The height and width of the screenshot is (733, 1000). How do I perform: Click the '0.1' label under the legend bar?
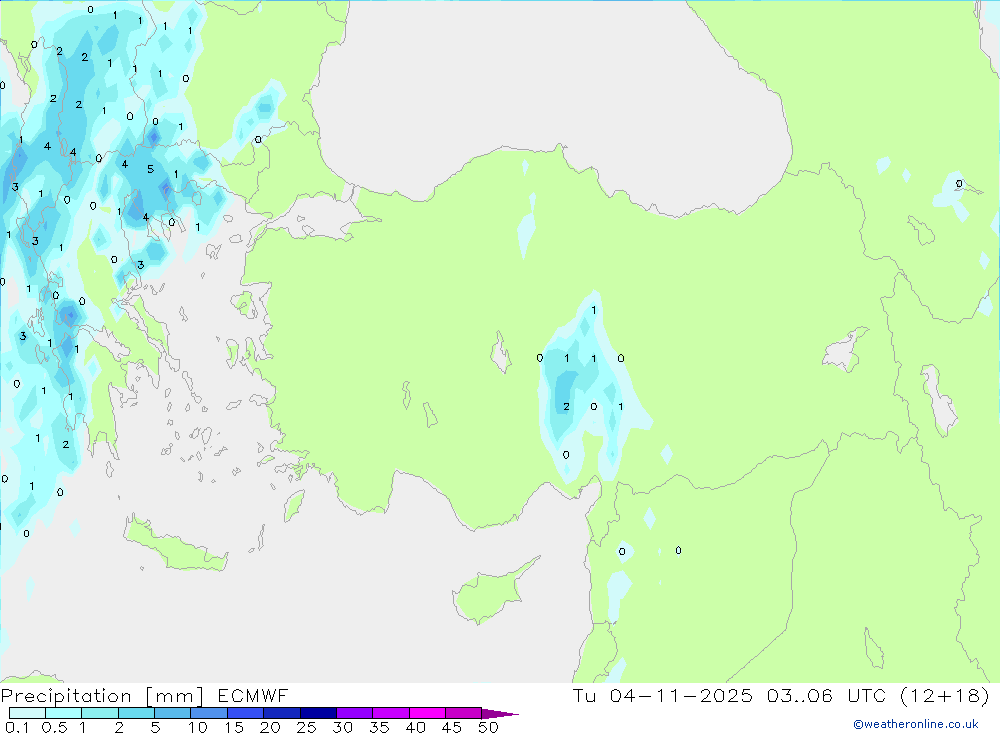click(17, 727)
